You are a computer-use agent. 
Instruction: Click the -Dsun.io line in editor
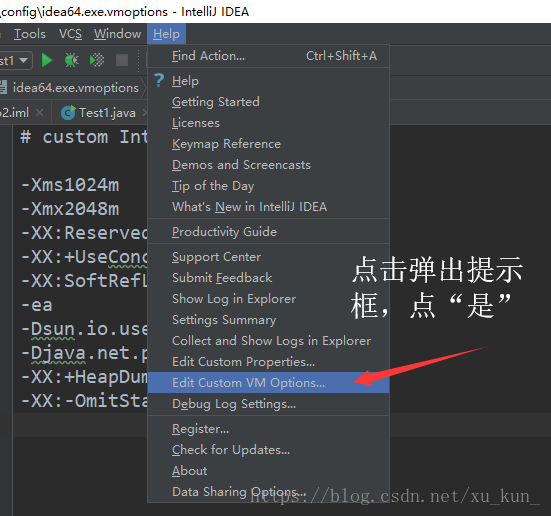[x=84, y=329]
